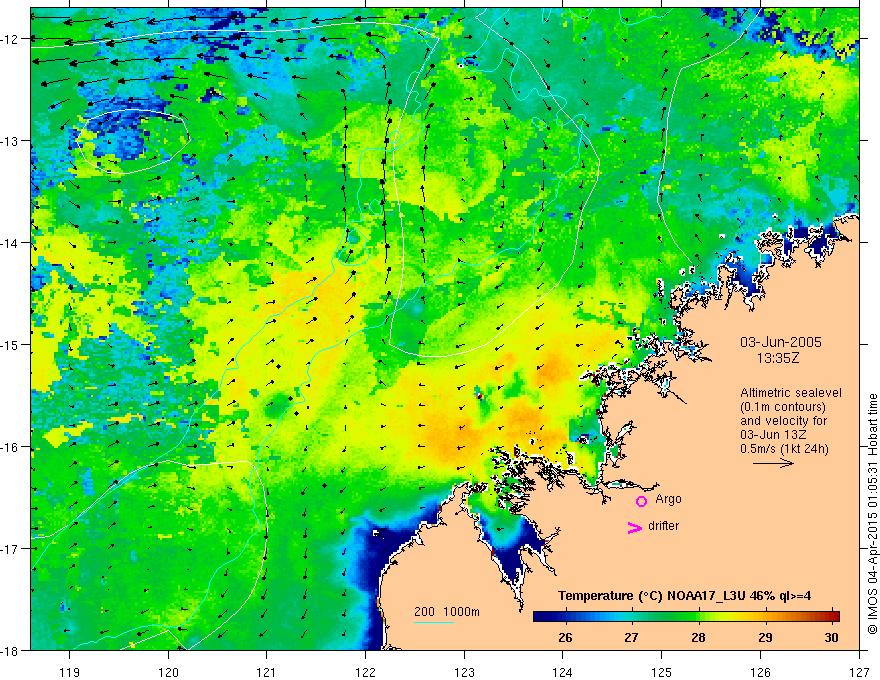The width and height of the screenshot is (880, 680).
Task: Click the '0.5m/s (1kt 24h)' label
Action: (x=784, y=449)
